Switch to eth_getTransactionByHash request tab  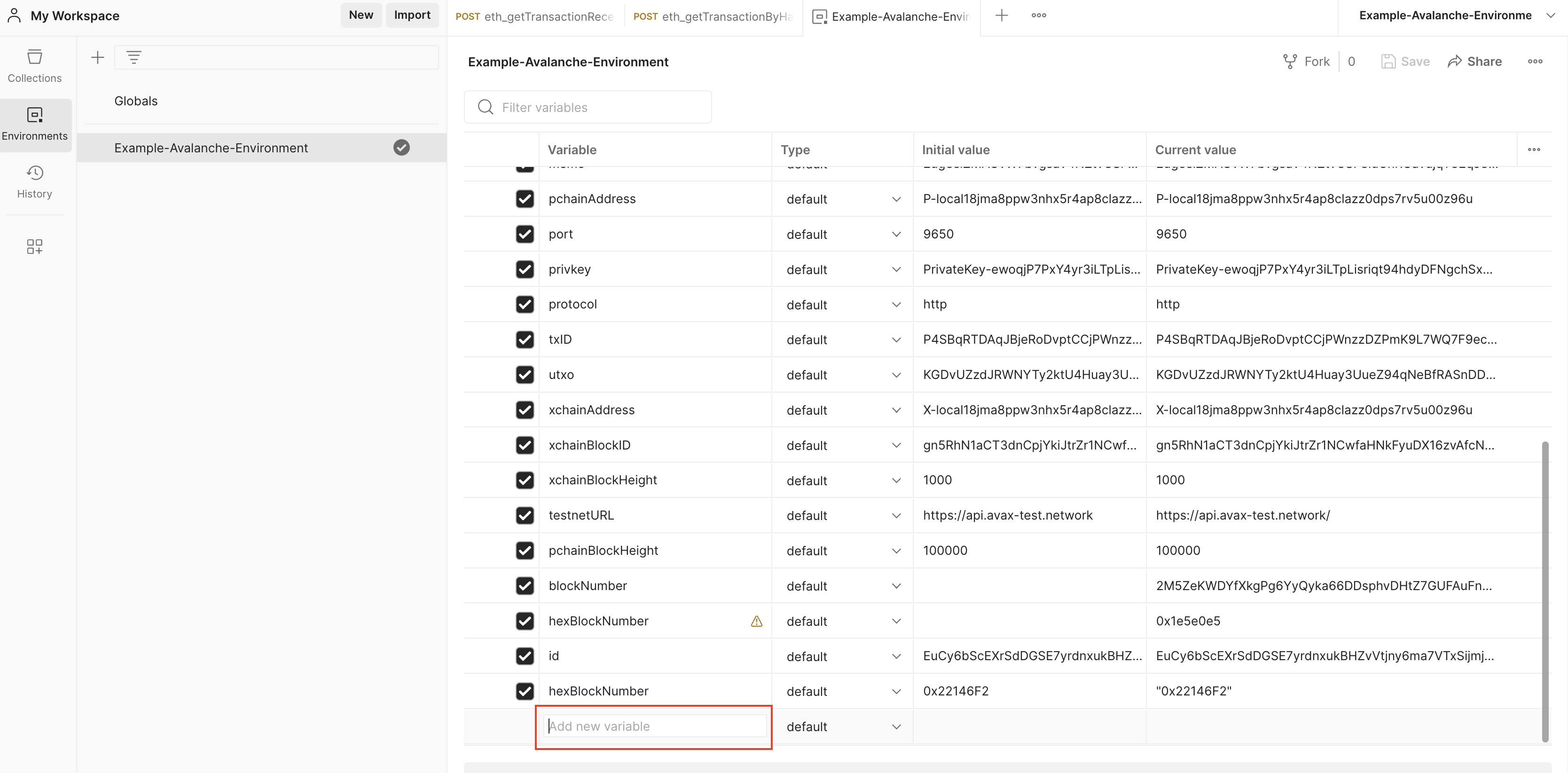pos(713,16)
